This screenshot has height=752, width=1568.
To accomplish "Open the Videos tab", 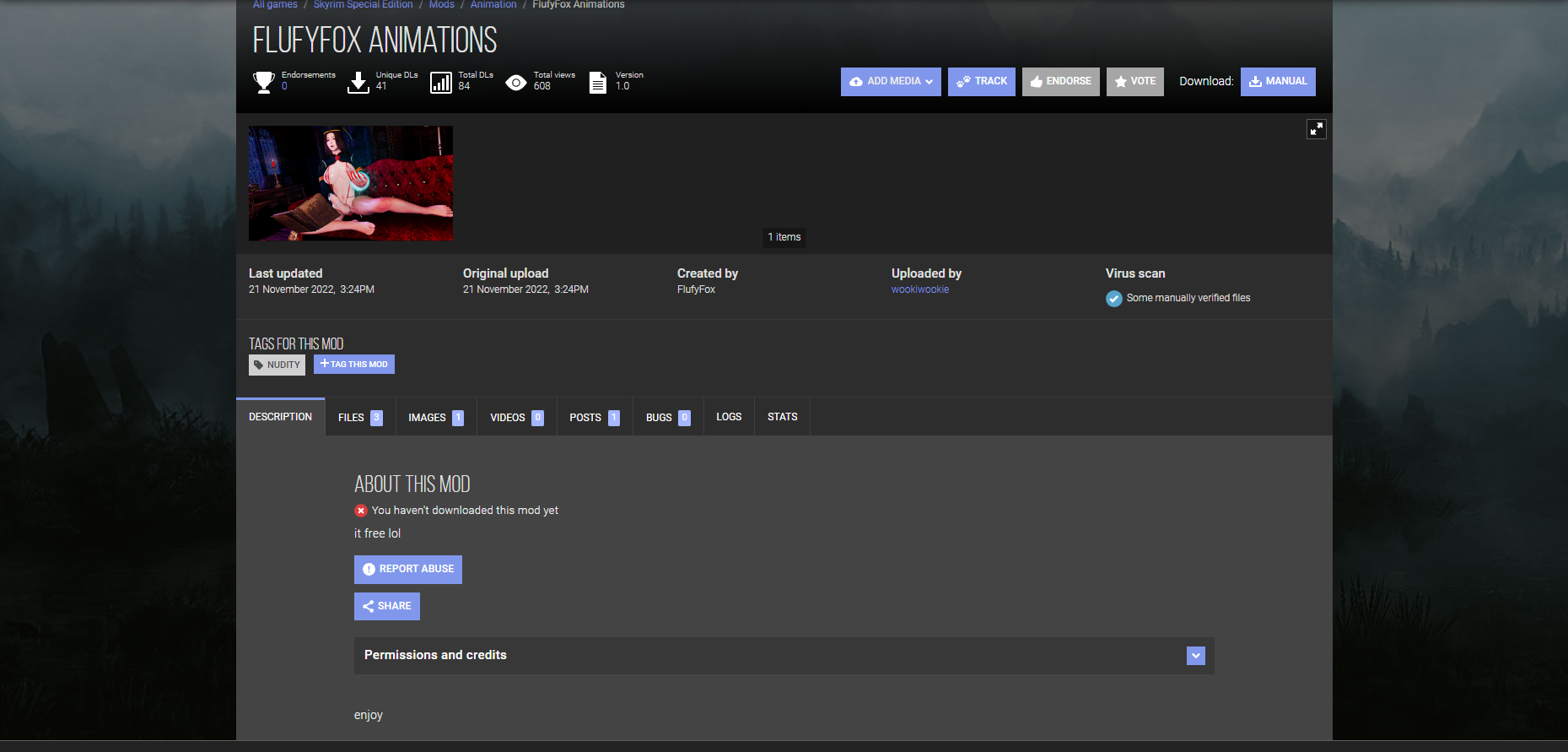I will 517,418.
